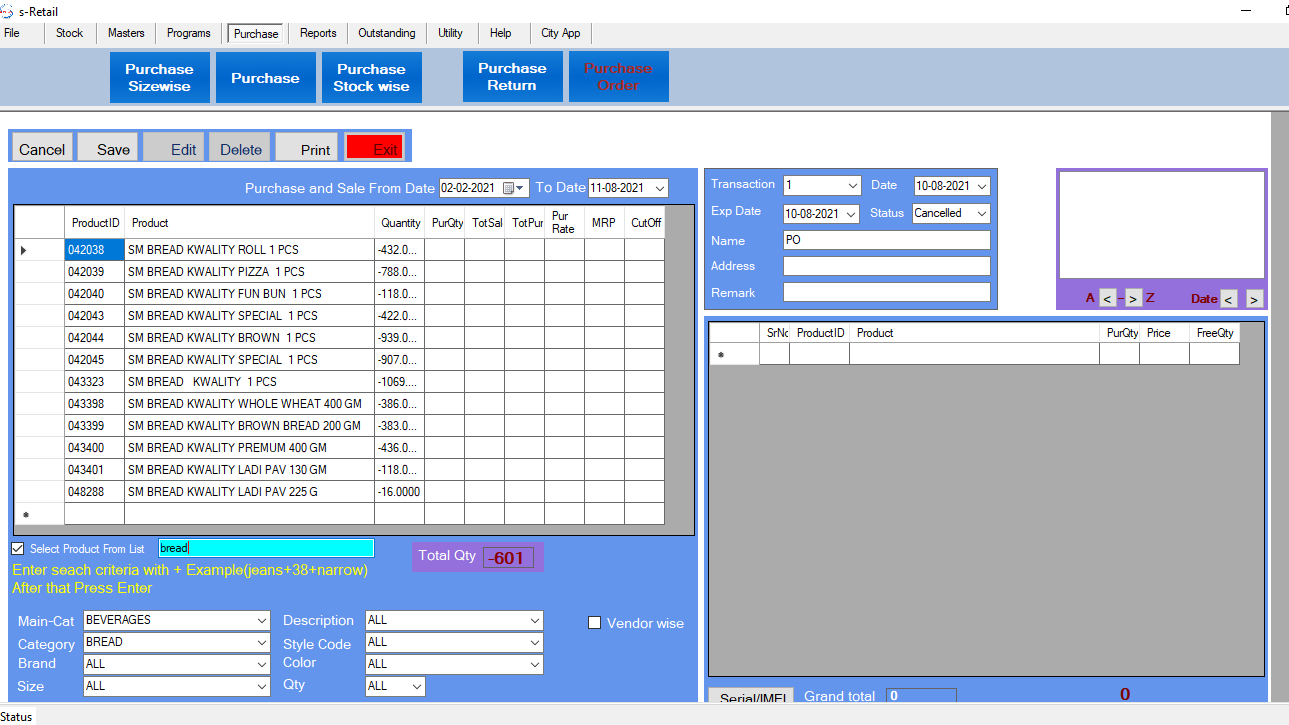Open the Purchase Stock wise tile
Image resolution: width=1289 pixels, height=725 pixels.
(x=371, y=77)
